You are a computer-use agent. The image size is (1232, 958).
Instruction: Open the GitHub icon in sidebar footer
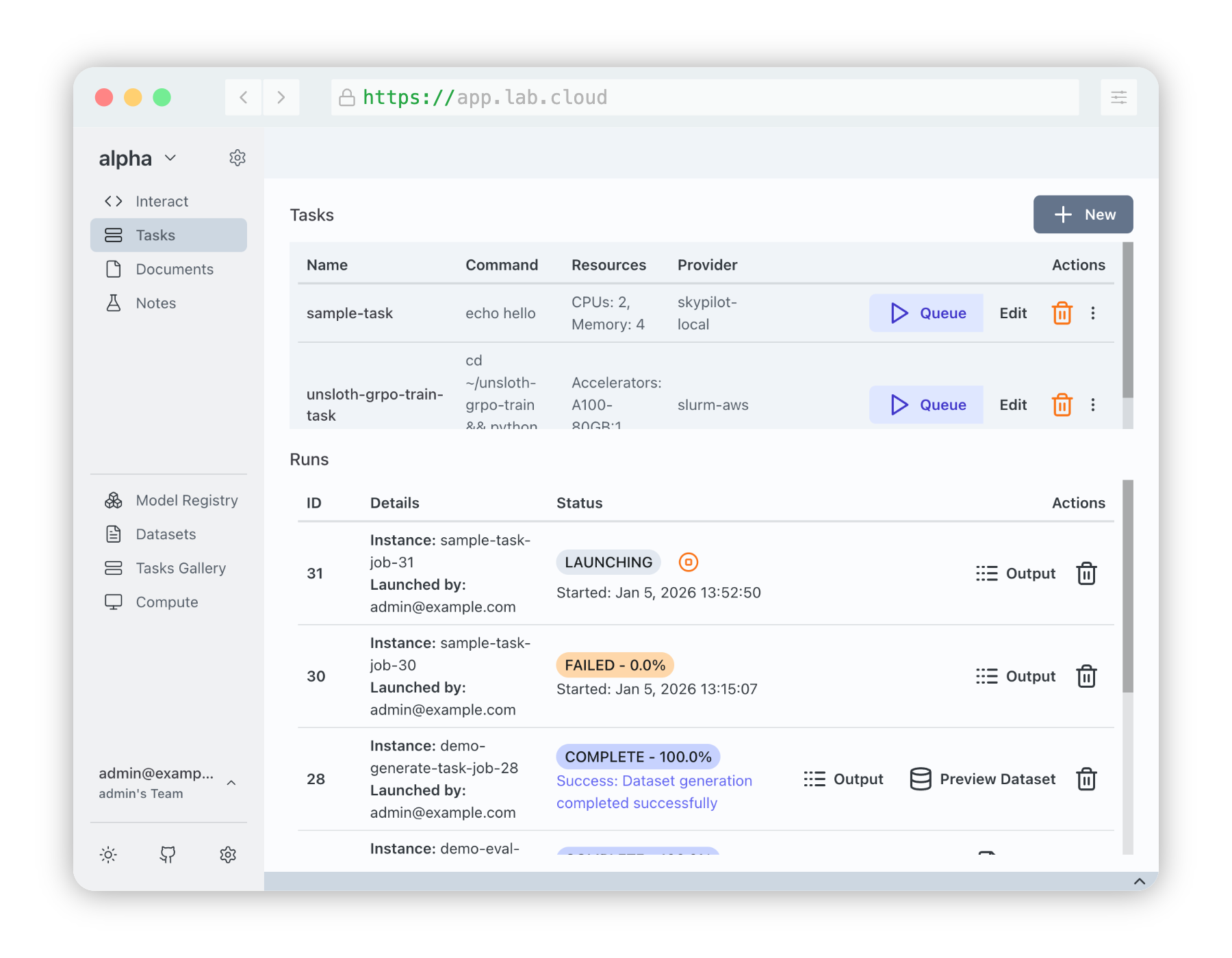pyautogui.click(x=168, y=855)
